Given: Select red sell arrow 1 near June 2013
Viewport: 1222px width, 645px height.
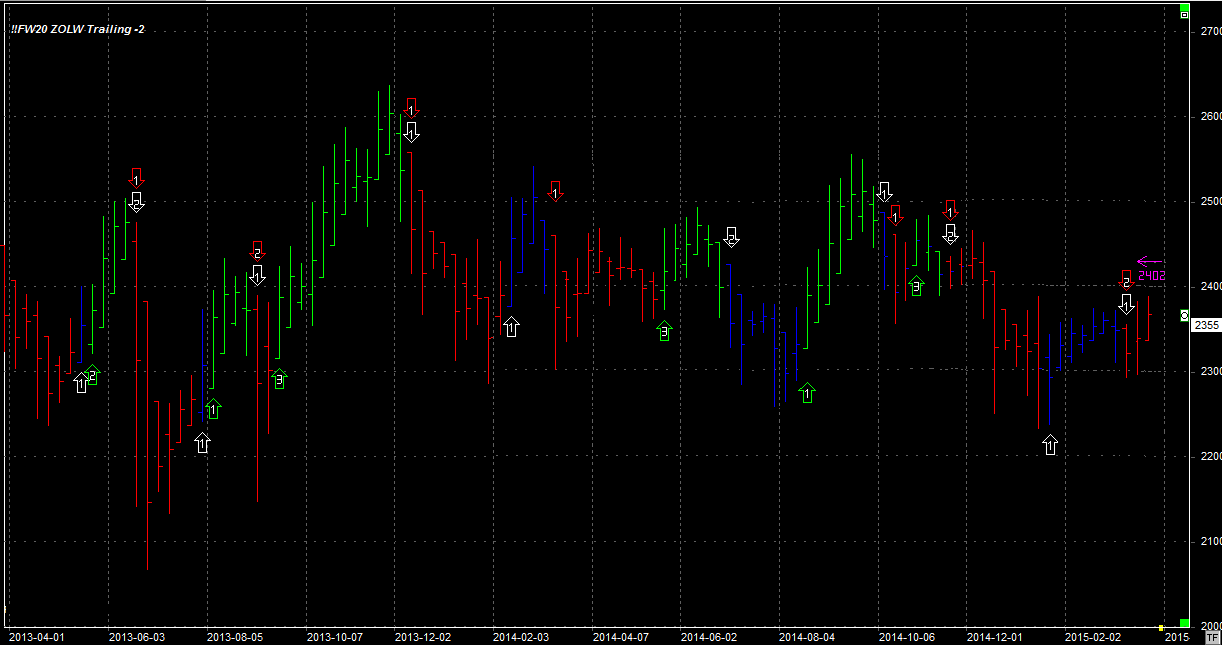Looking at the screenshot, I should [x=136, y=178].
